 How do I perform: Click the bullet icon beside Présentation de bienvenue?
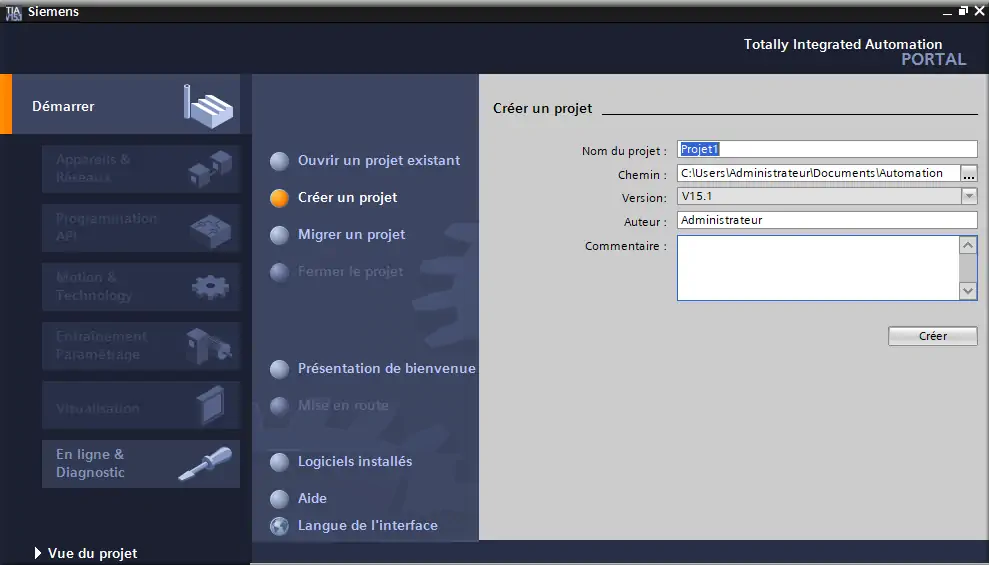pyautogui.click(x=279, y=370)
